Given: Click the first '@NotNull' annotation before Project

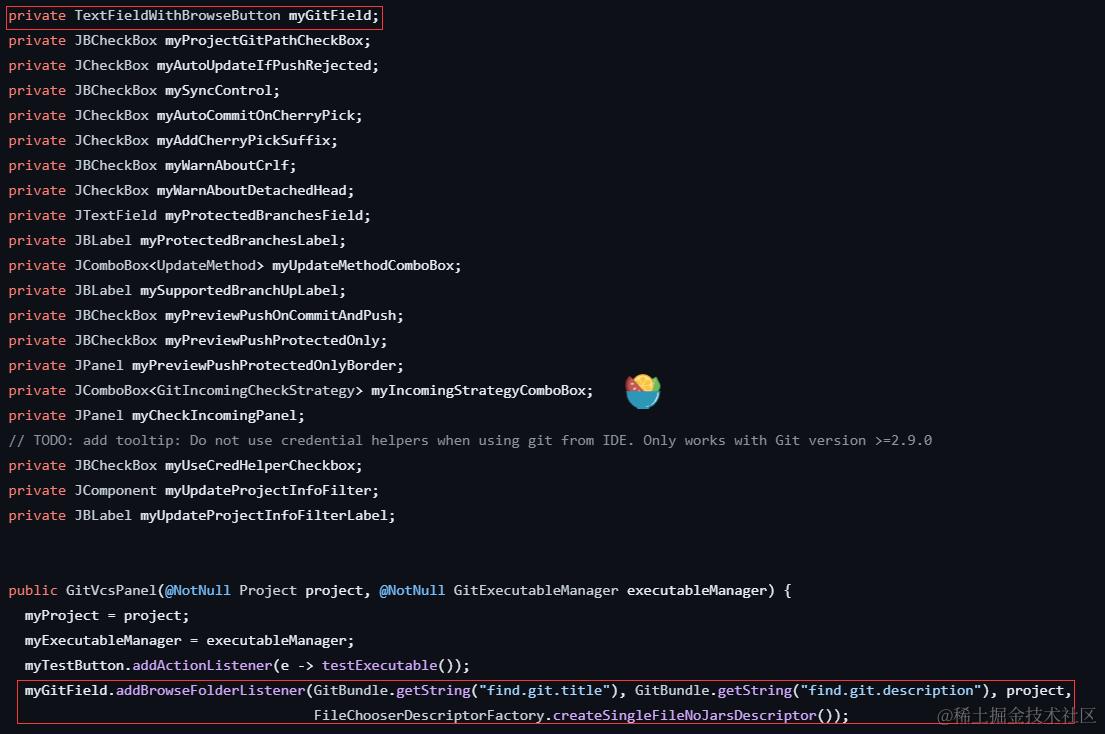Looking at the screenshot, I should 197,590.
